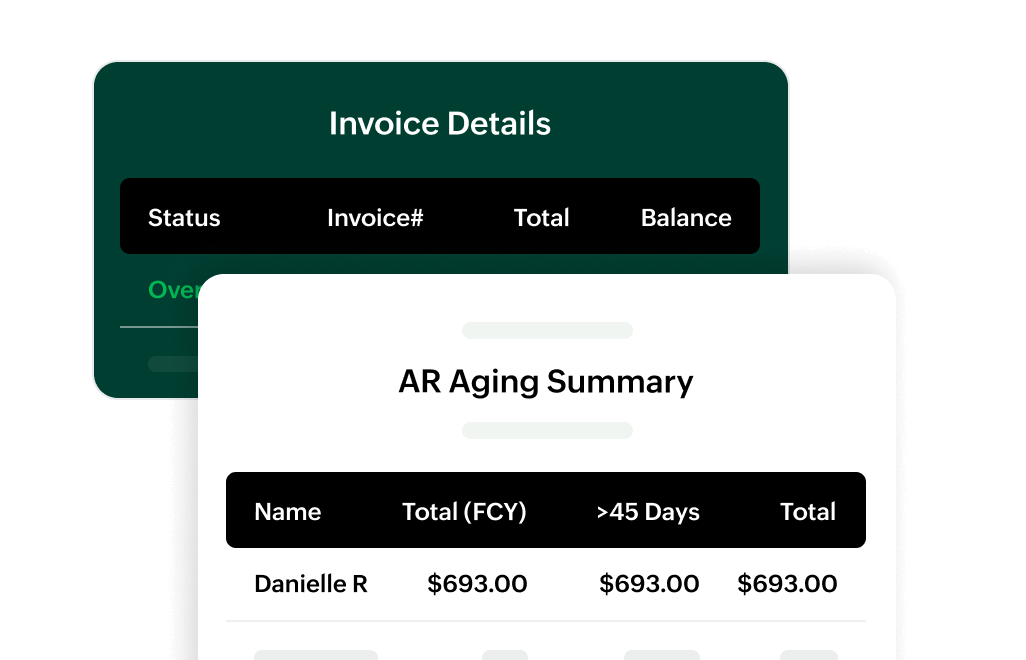
Task: Click the Balance column header
Action: click(x=686, y=218)
